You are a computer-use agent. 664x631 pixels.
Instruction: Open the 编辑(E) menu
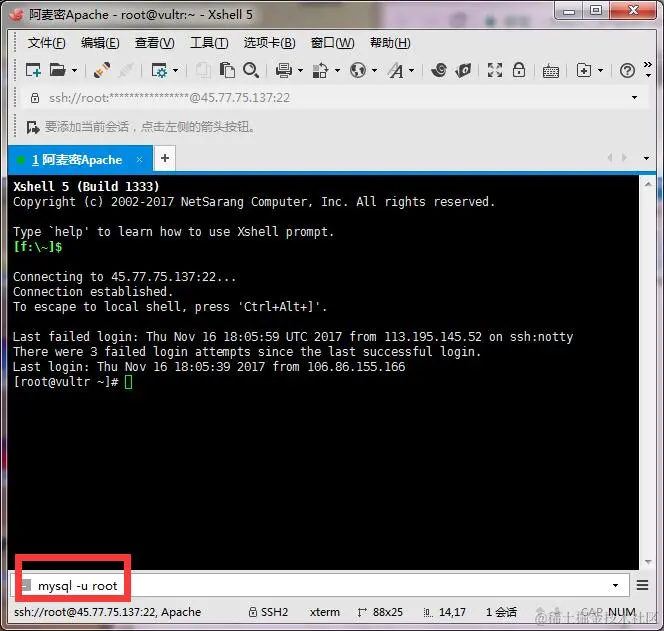pyautogui.click(x=100, y=43)
